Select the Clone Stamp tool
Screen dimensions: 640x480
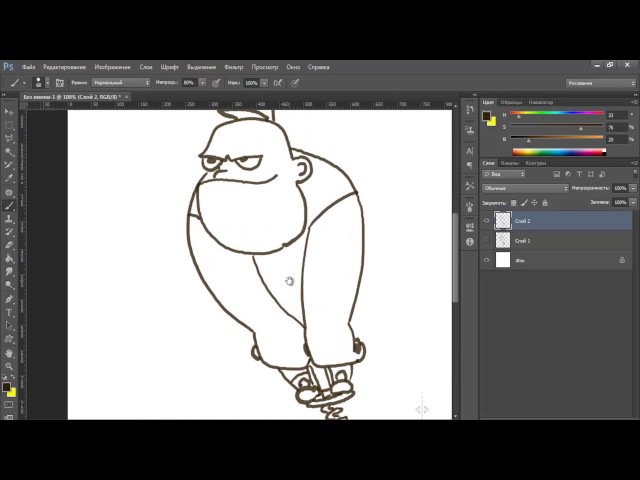tap(9, 219)
